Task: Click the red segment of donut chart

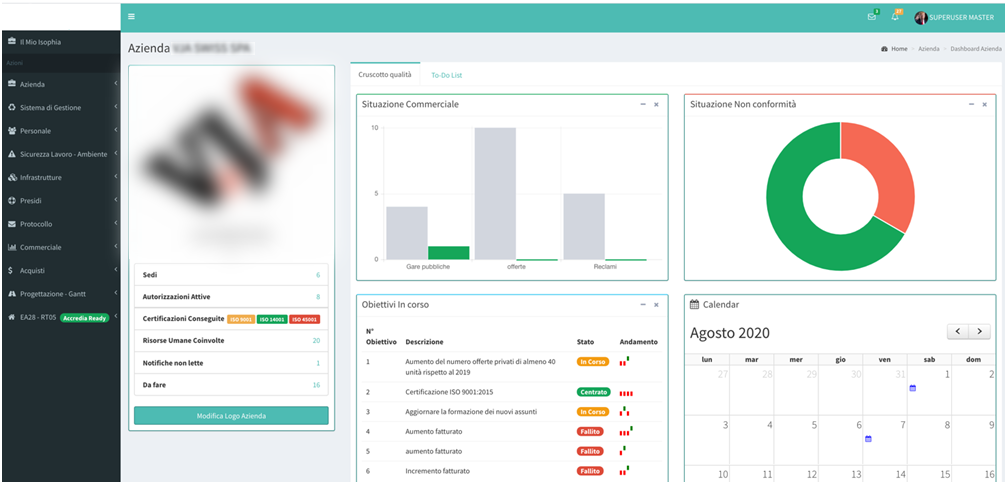Action: (880, 170)
